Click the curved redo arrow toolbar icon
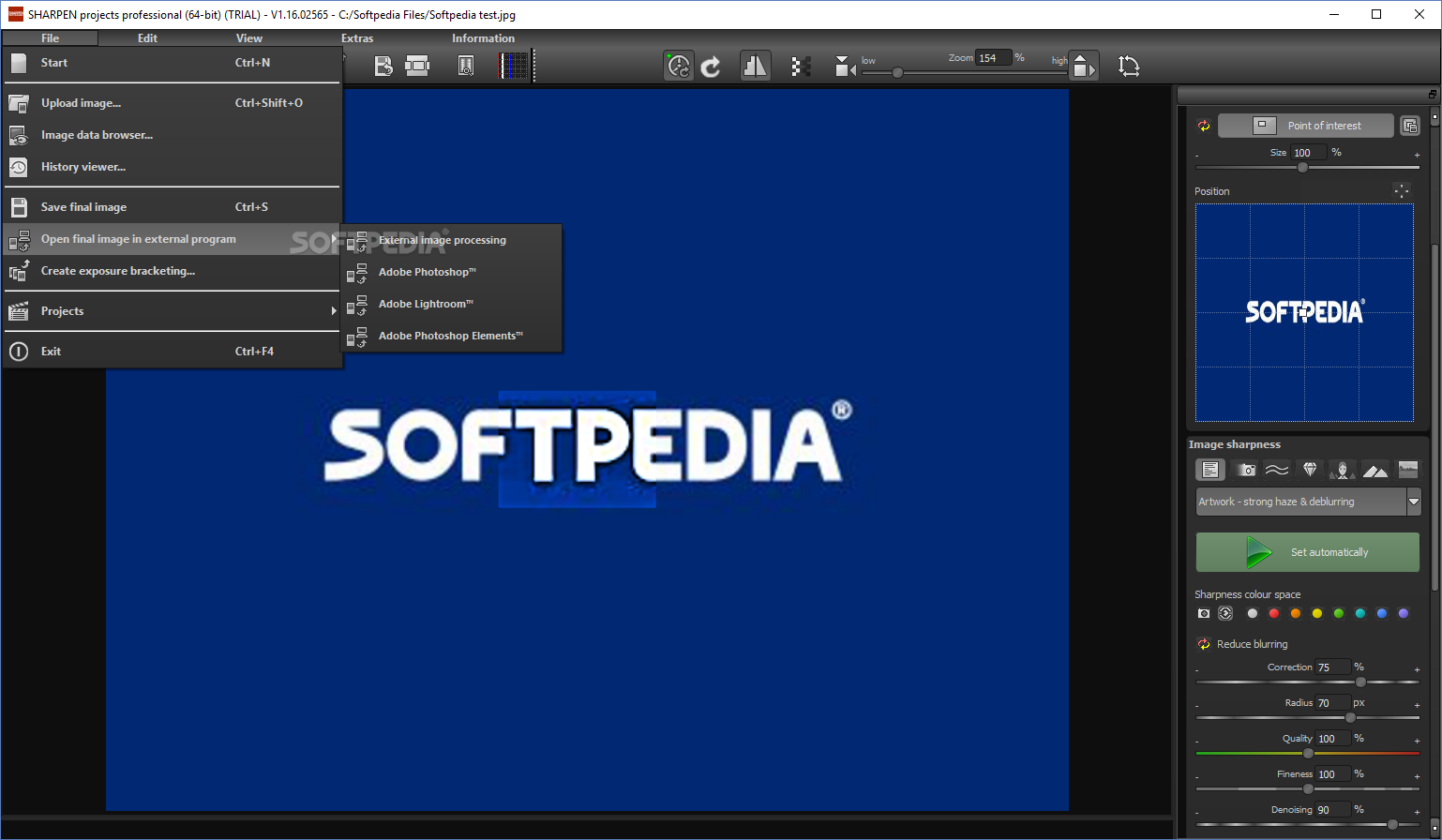This screenshot has width=1442, height=840. pos(711,66)
